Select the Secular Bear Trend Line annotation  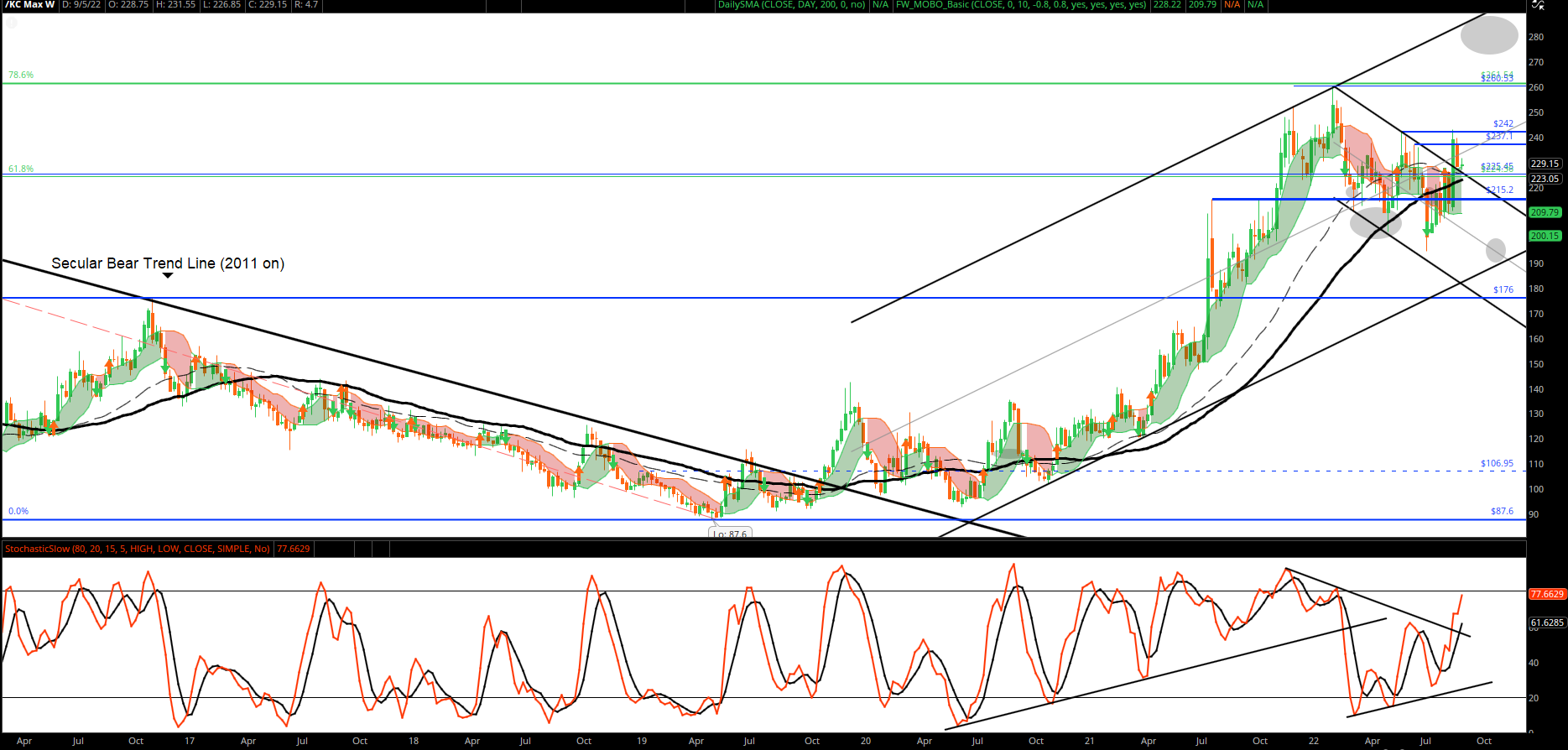[x=168, y=263]
